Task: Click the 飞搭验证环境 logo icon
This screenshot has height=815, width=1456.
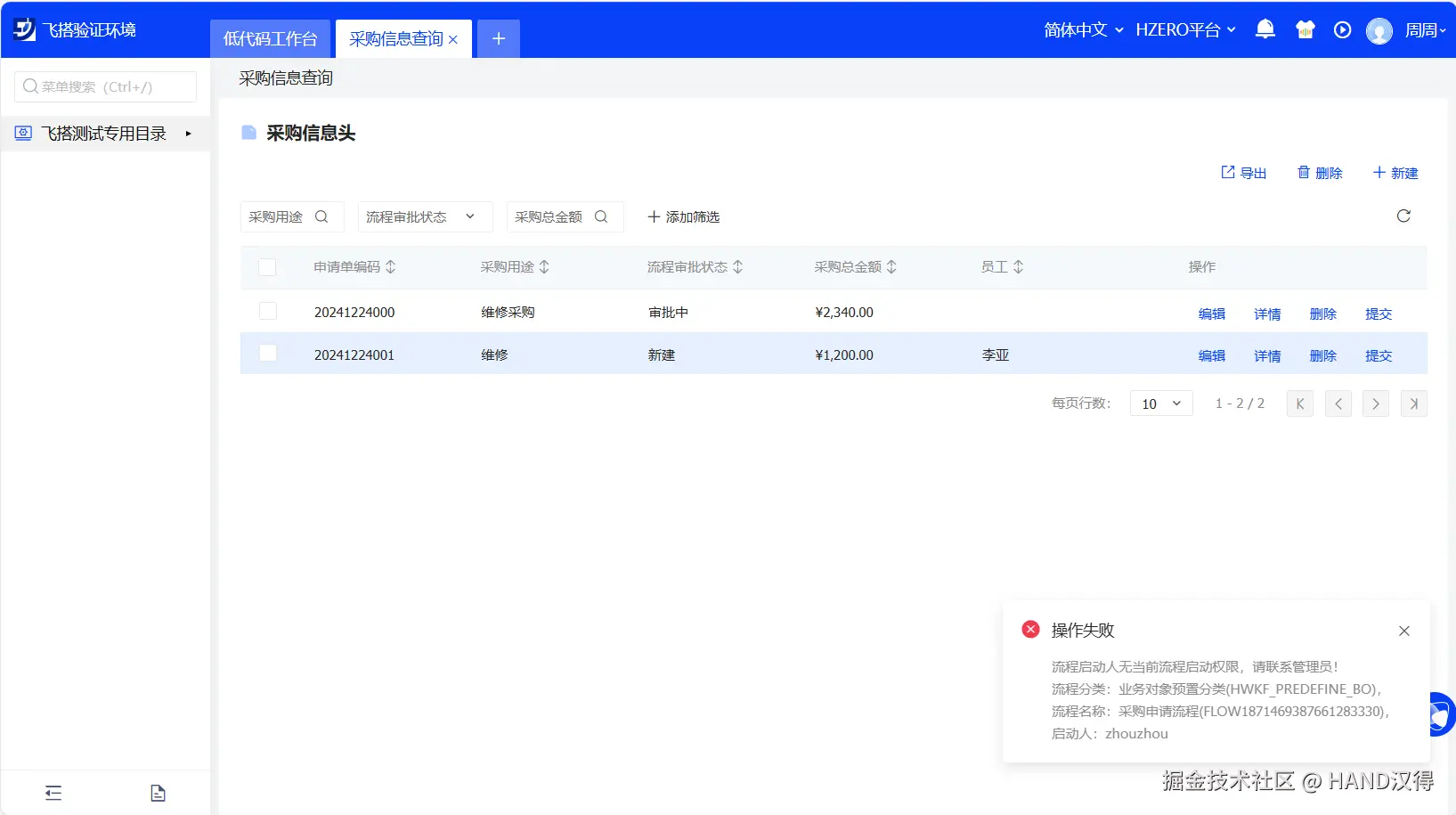Action: [24, 29]
